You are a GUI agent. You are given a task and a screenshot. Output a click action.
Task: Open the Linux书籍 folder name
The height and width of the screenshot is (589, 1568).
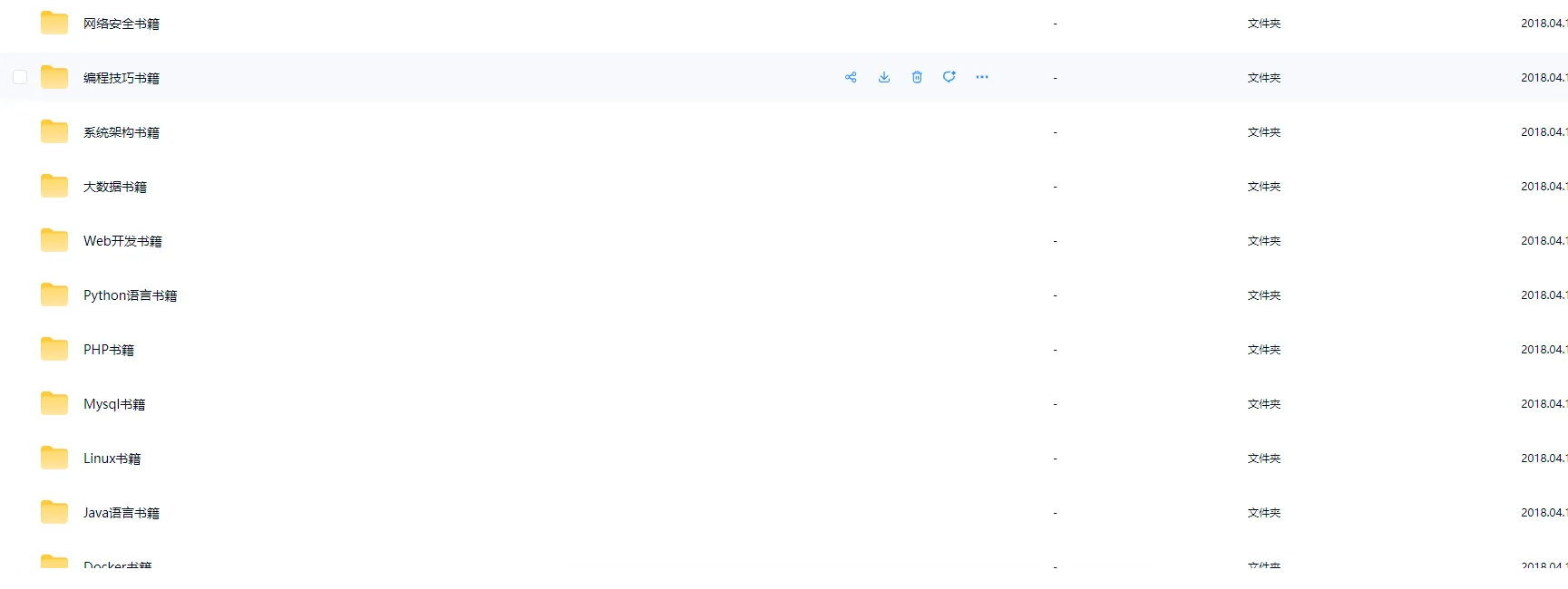point(112,459)
